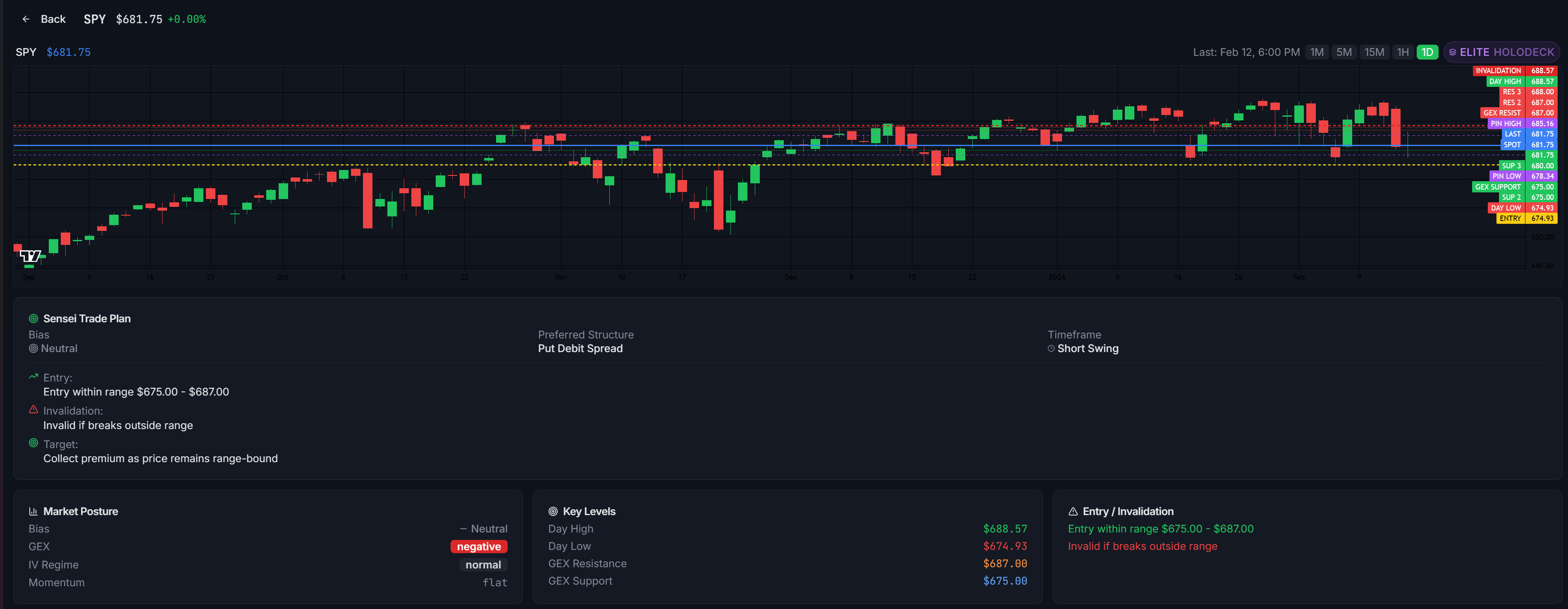
Task: Click the warning icon beside Entry / Invalidation
Action: [x=1073, y=511]
